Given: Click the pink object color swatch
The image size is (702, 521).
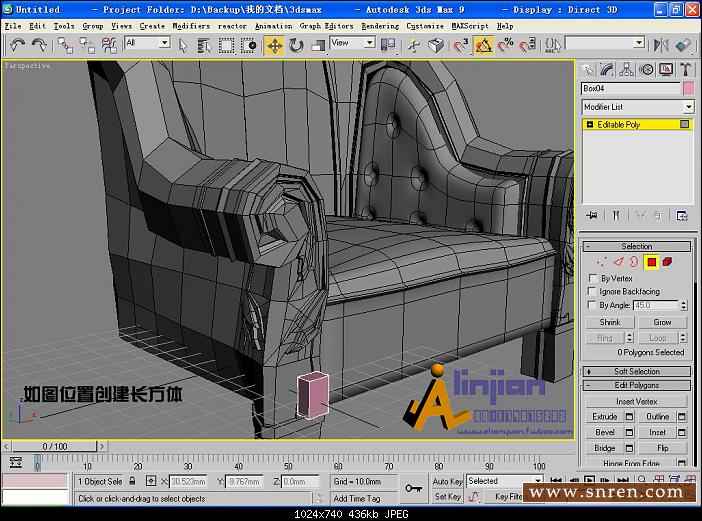Looking at the screenshot, I should click(688, 89).
